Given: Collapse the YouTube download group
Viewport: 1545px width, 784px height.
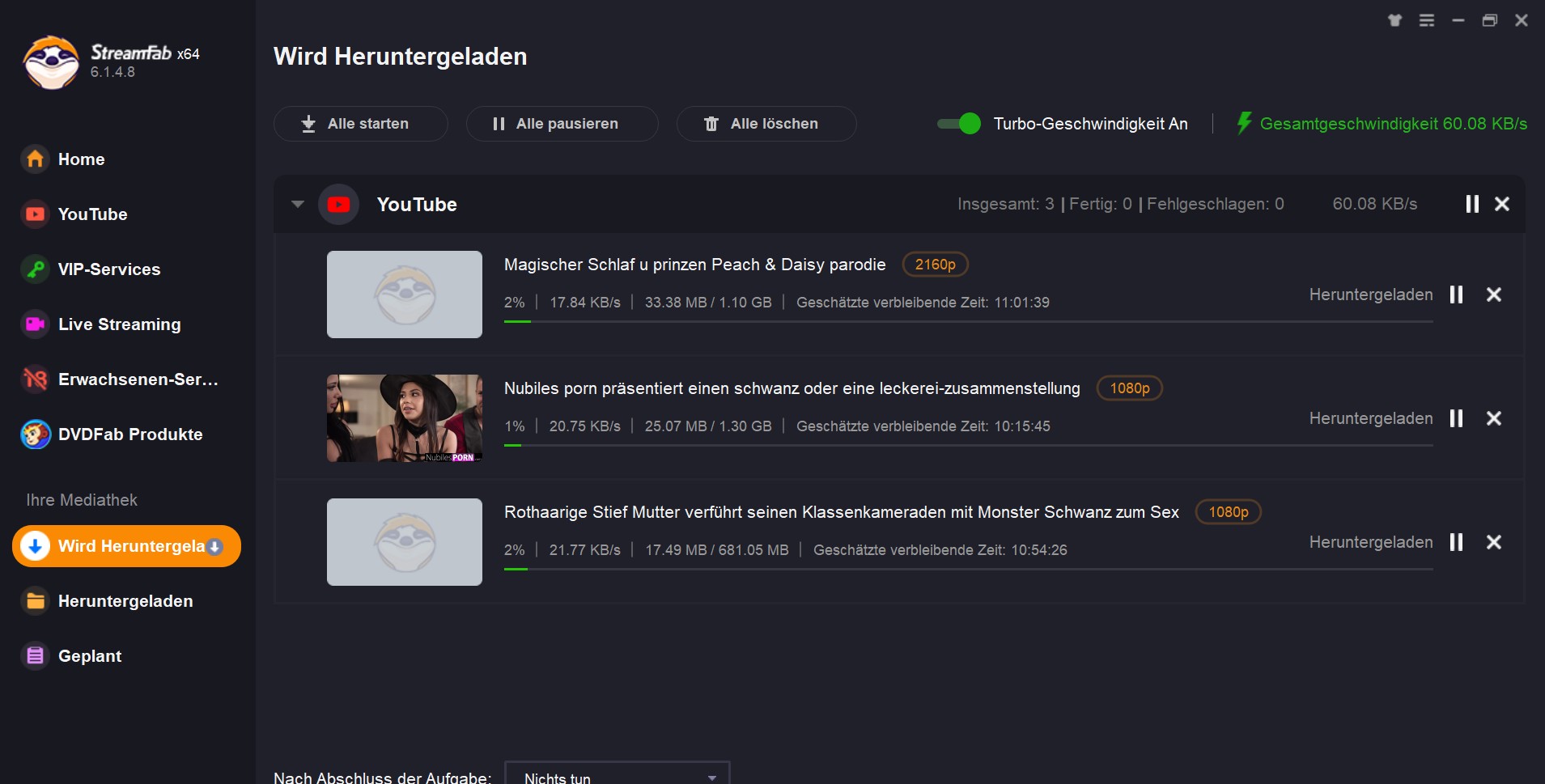Looking at the screenshot, I should click(298, 204).
